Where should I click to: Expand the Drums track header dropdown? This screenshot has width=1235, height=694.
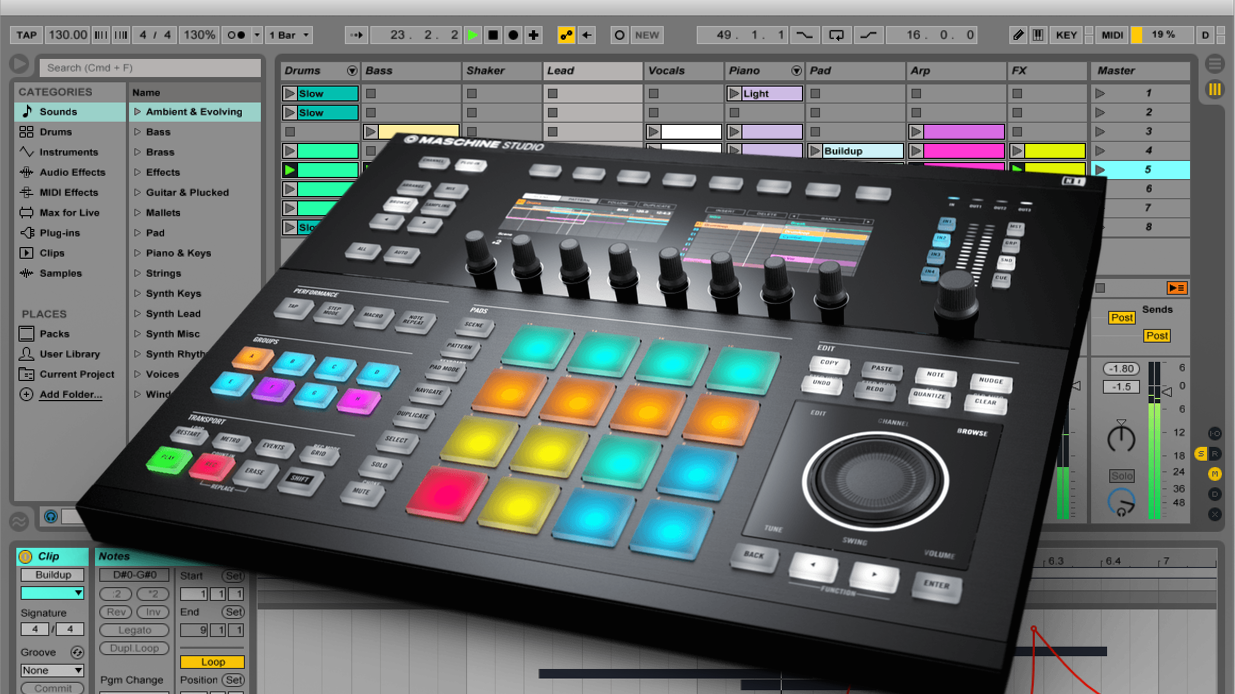352,71
